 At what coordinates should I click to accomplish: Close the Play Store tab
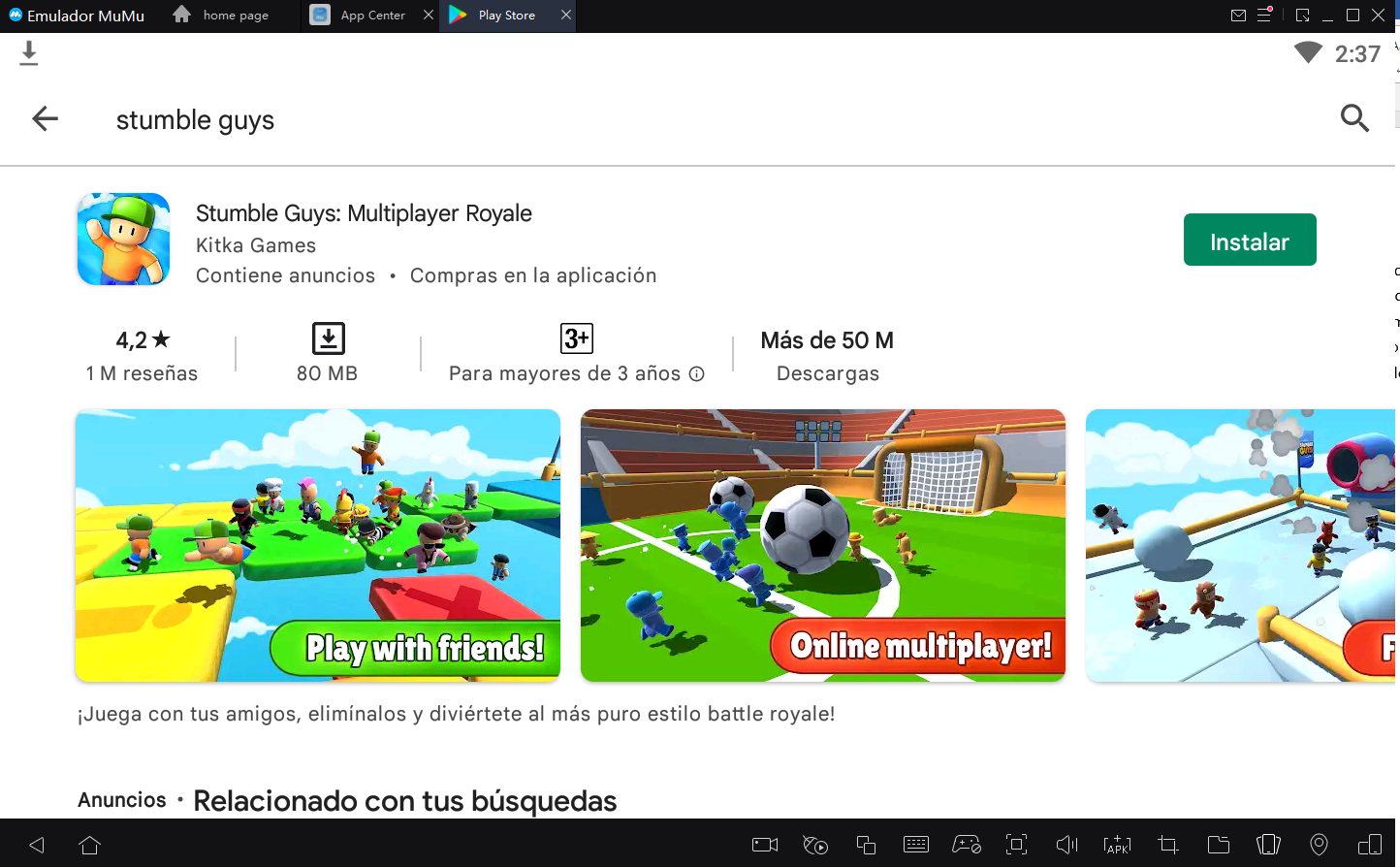point(566,16)
